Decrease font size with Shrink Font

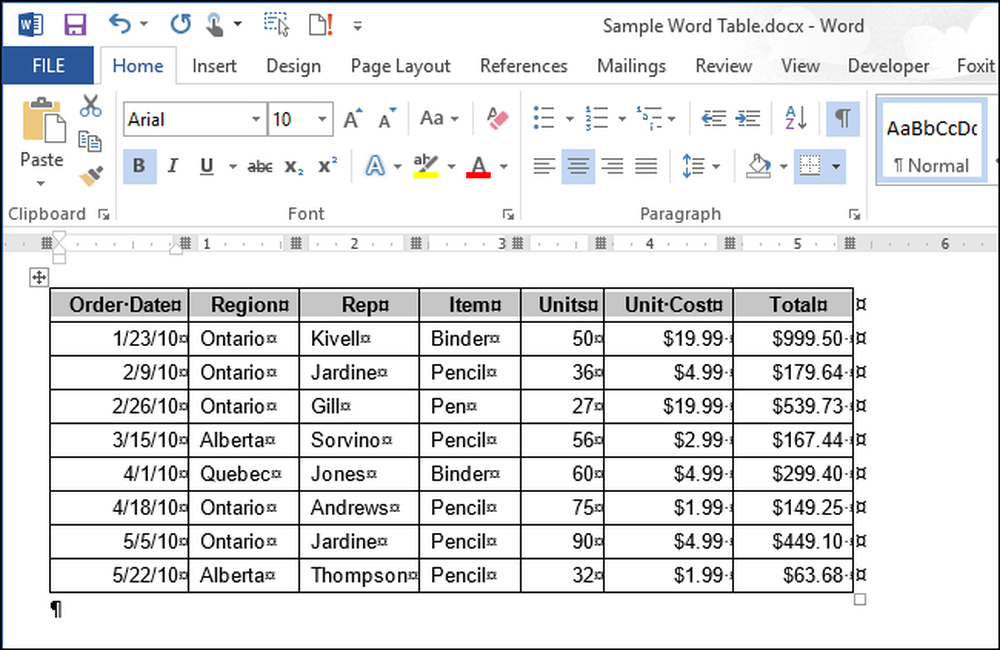pyautogui.click(x=386, y=119)
